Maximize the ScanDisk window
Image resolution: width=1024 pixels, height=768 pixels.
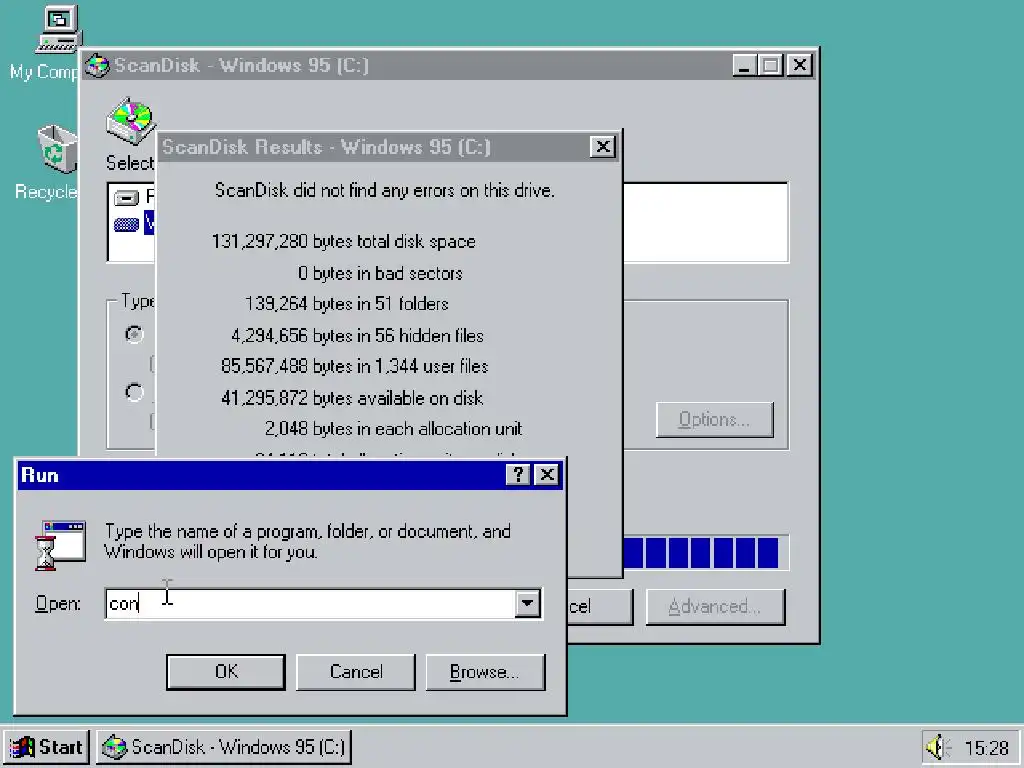tap(771, 65)
